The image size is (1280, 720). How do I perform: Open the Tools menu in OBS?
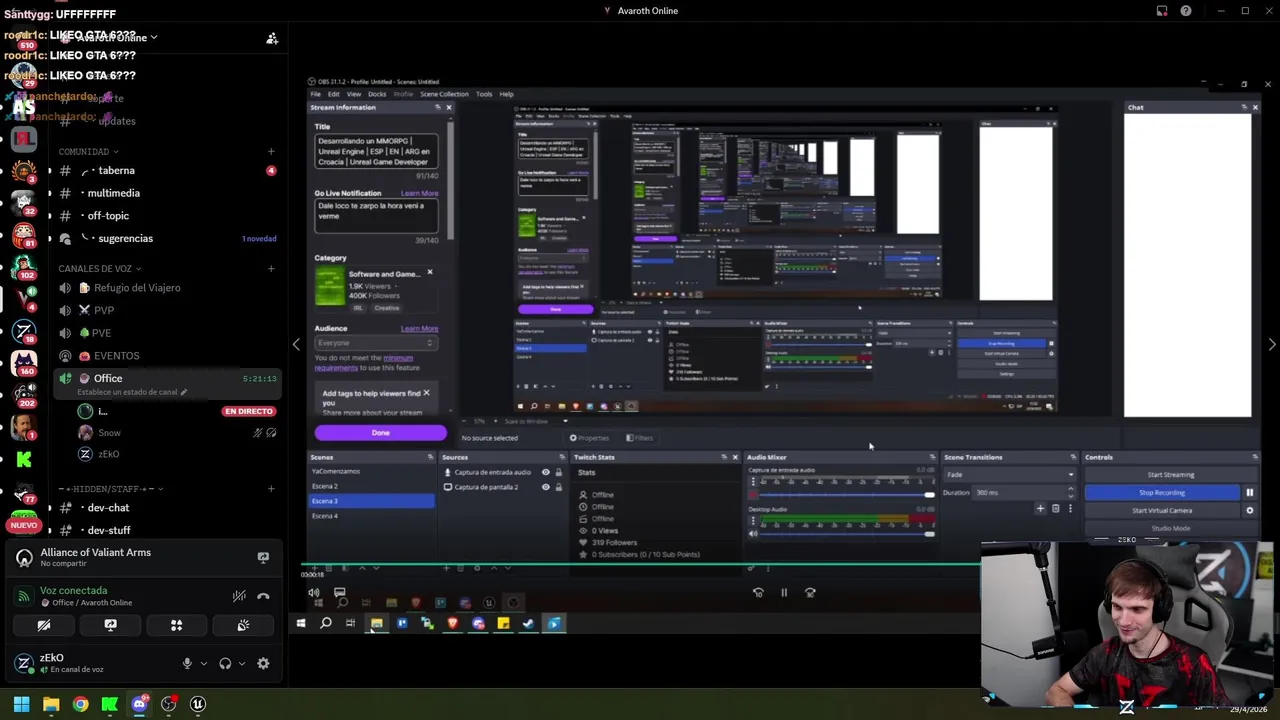click(x=484, y=94)
